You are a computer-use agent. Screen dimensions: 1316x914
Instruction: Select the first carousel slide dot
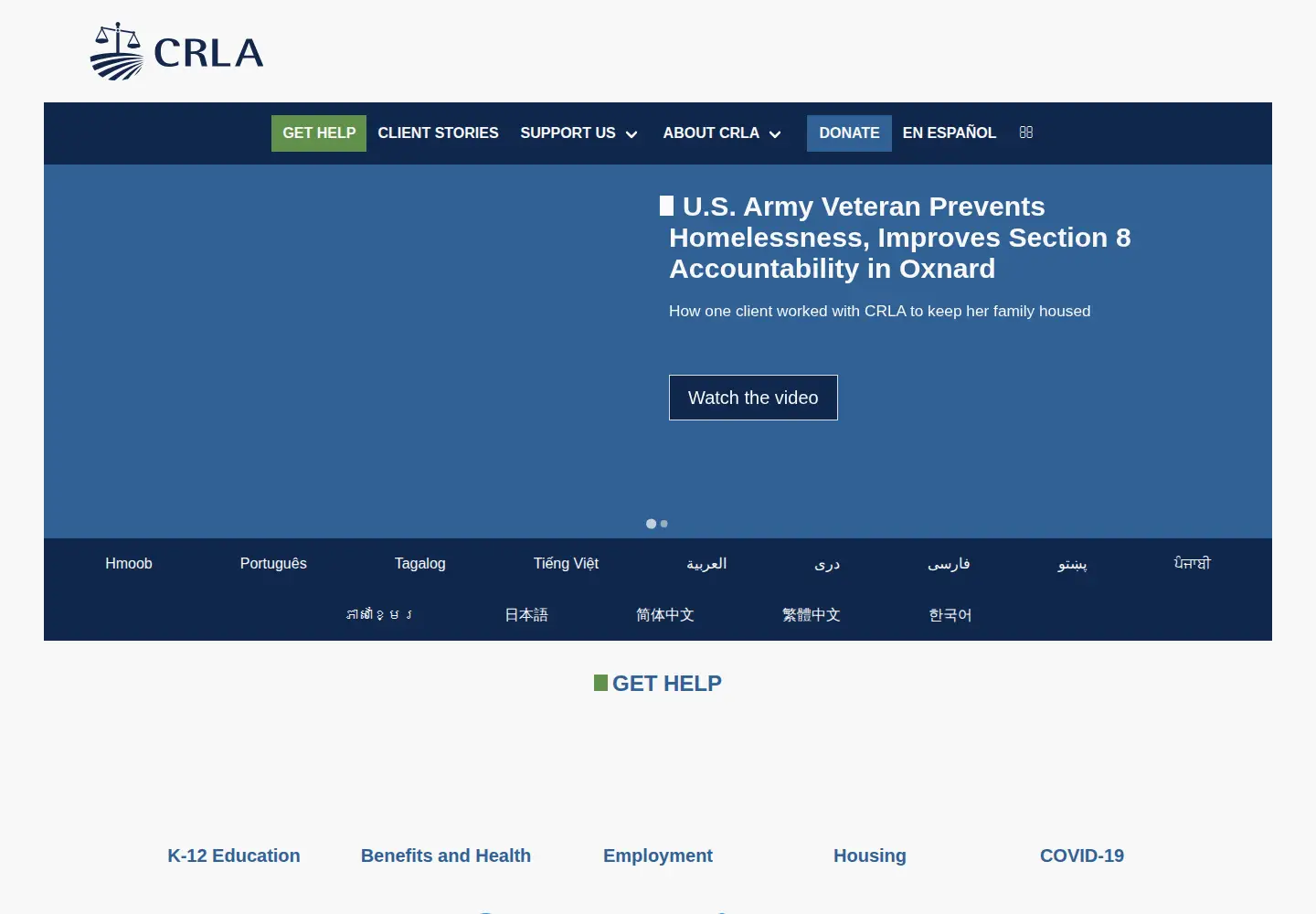[651, 524]
